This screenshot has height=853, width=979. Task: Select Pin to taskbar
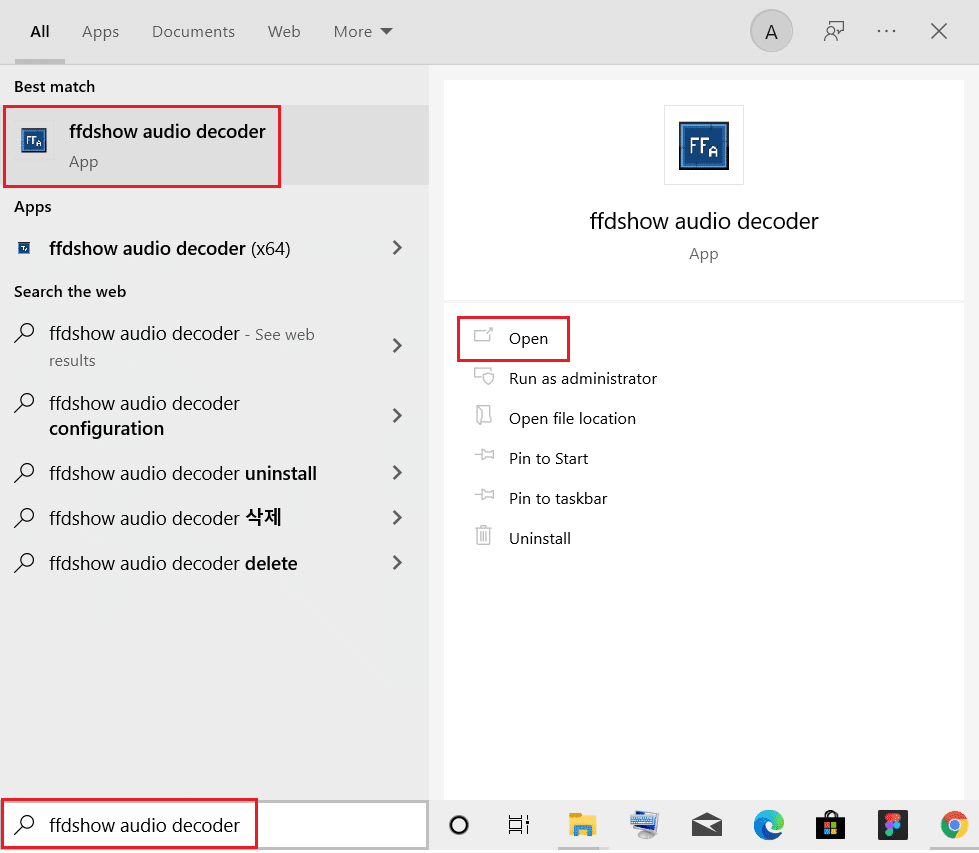tap(558, 498)
